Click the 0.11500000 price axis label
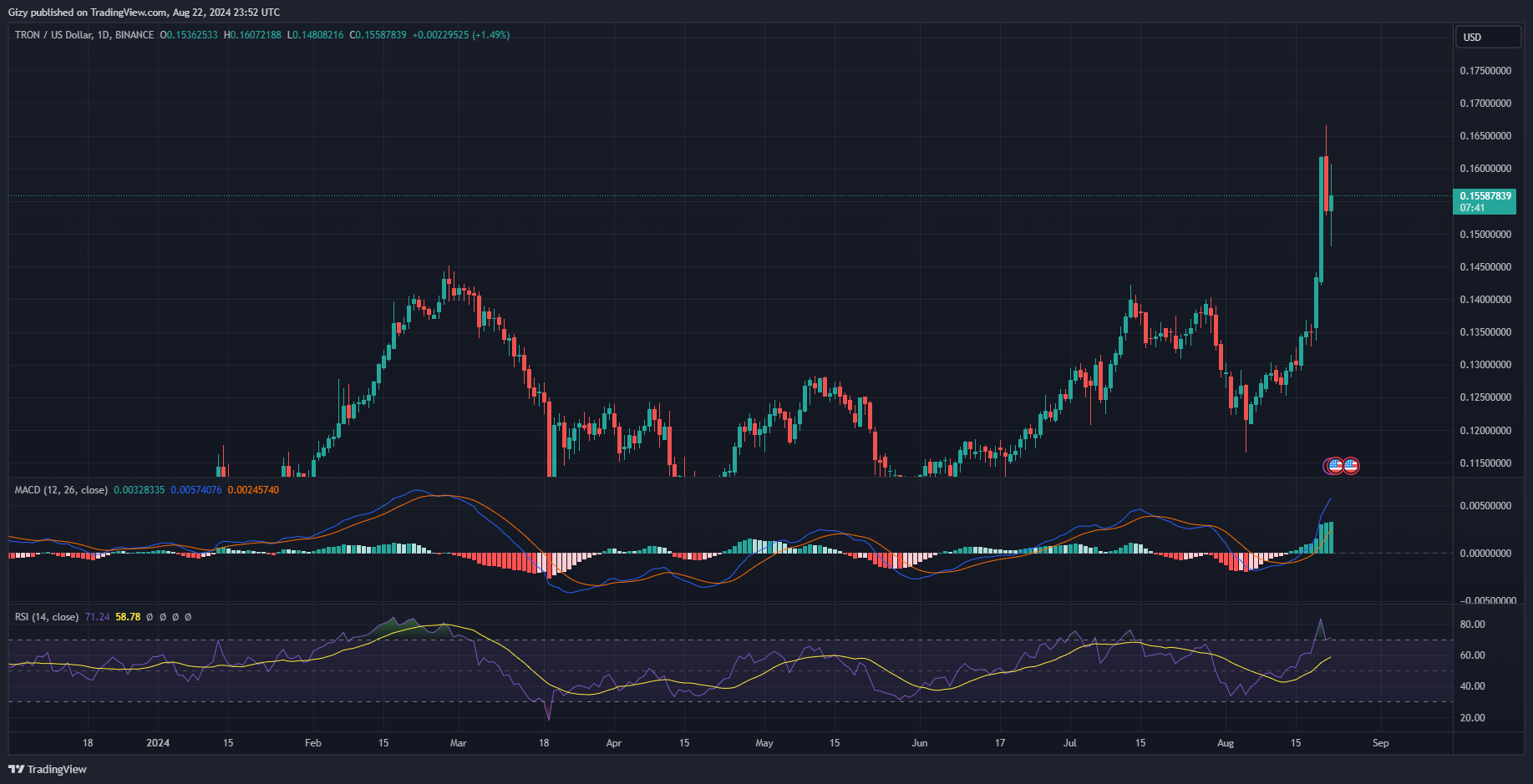The width and height of the screenshot is (1533, 784). pos(1485,463)
